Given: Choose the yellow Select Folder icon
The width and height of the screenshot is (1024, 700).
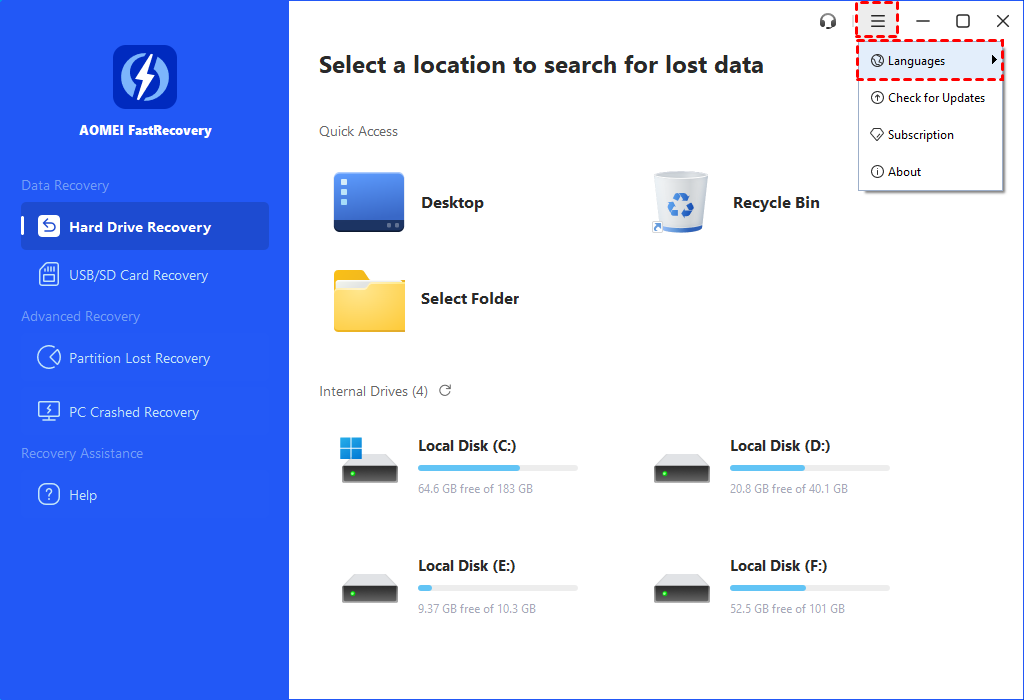Looking at the screenshot, I should tap(369, 299).
